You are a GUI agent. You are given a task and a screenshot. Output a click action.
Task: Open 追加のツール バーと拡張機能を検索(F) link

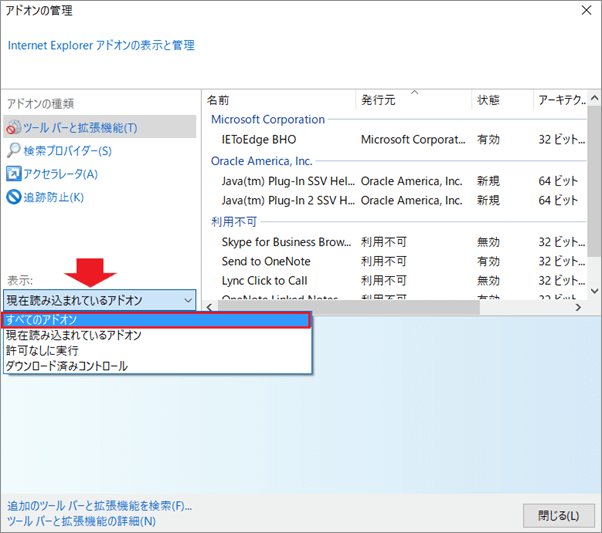click(x=99, y=506)
